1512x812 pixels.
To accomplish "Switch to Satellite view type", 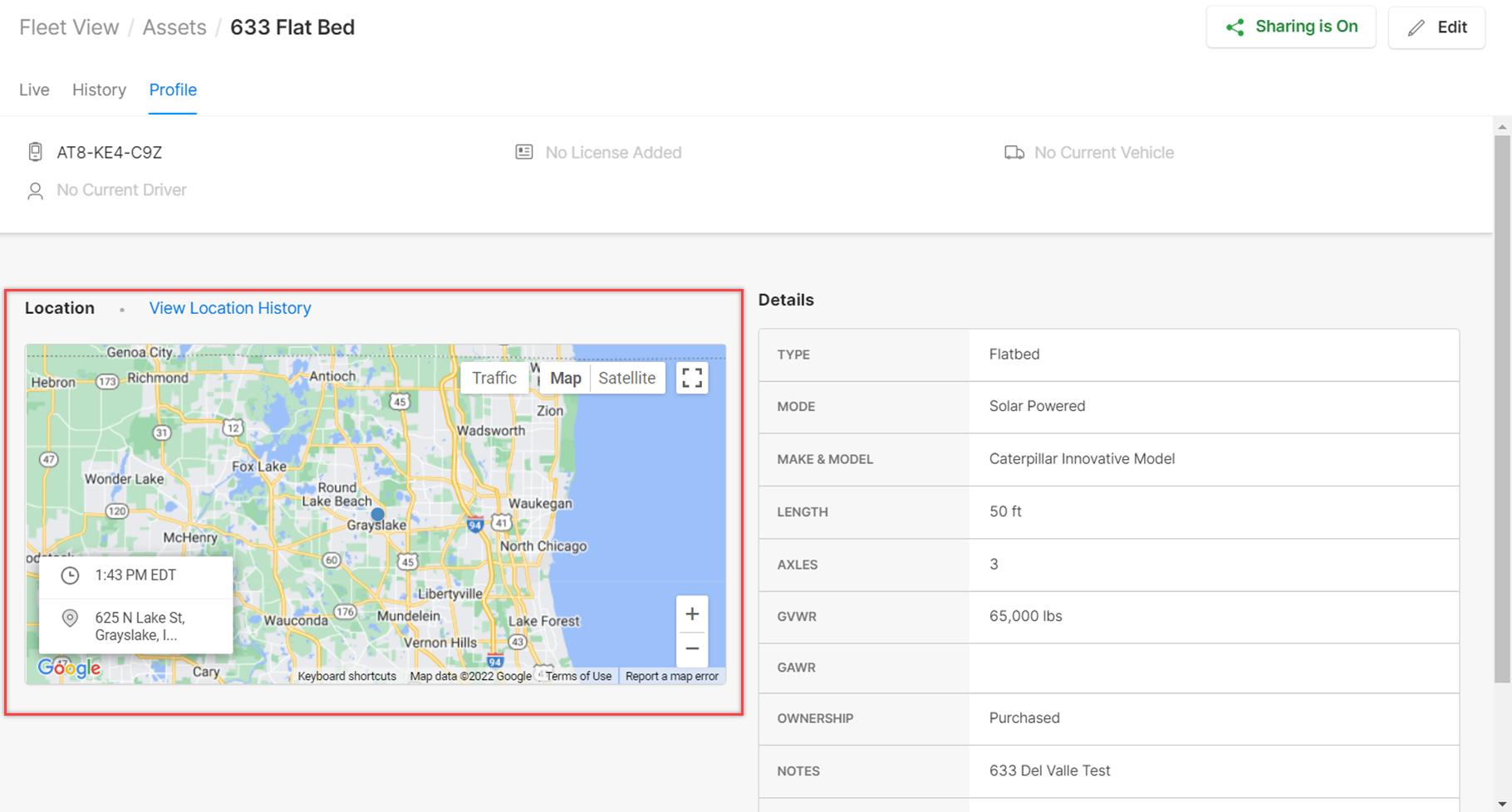I will pyautogui.click(x=627, y=378).
